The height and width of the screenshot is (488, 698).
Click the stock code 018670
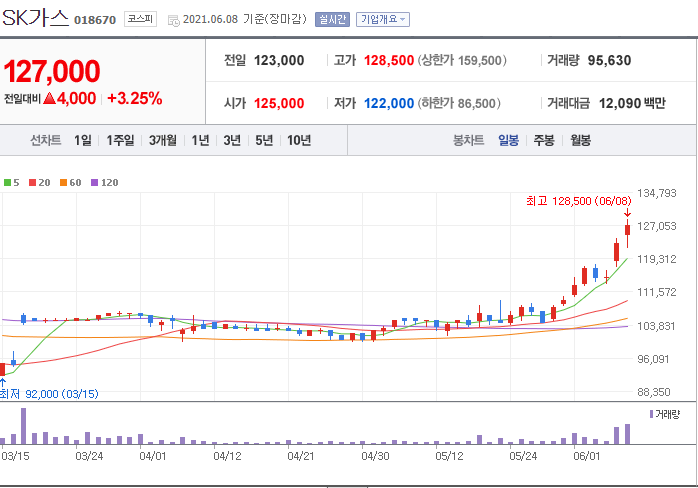[95, 20]
